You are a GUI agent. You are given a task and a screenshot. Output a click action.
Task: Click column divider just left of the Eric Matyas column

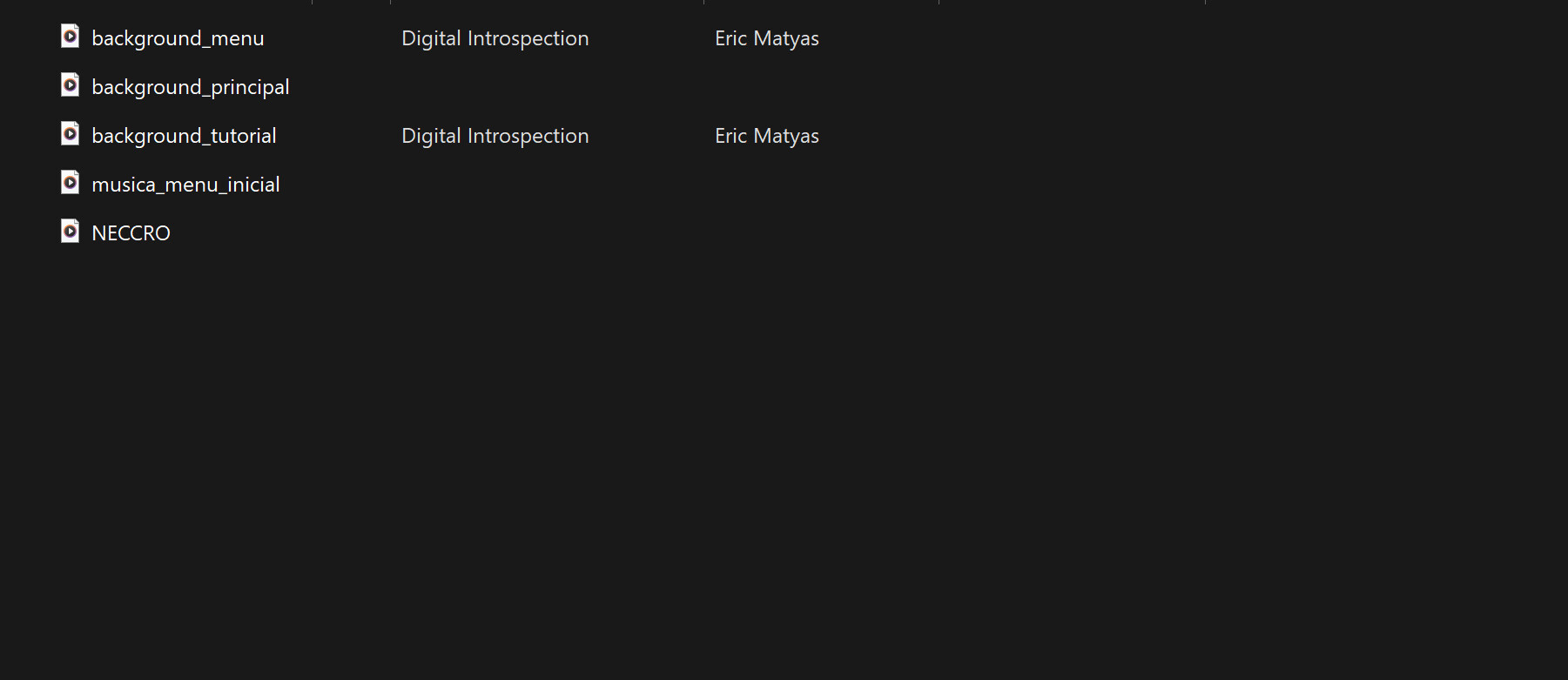click(703, 2)
